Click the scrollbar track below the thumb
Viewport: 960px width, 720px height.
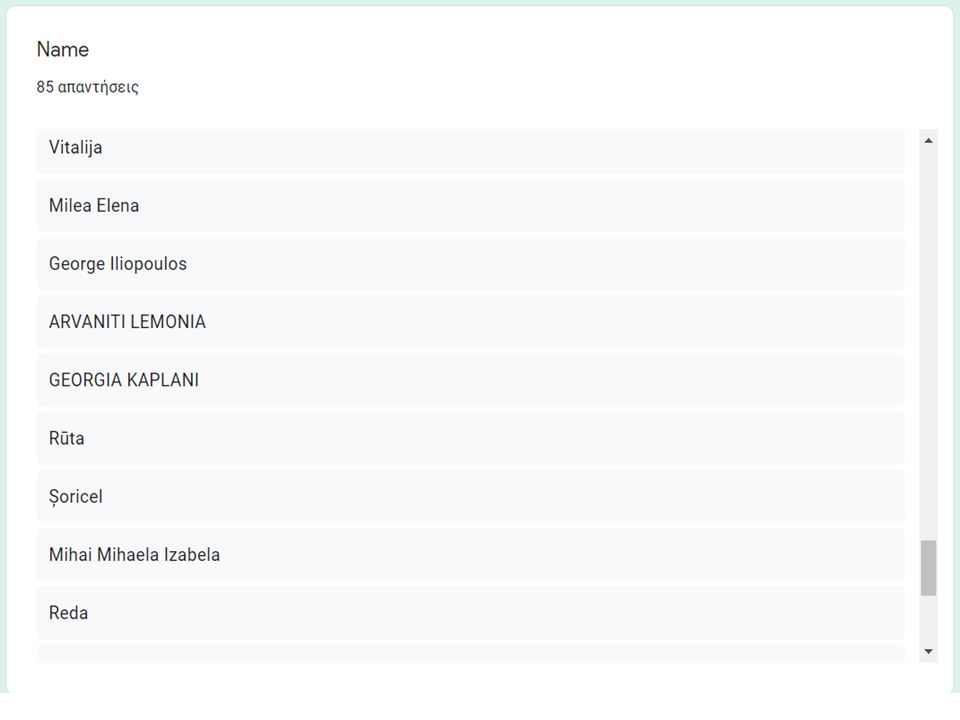(929, 620)
